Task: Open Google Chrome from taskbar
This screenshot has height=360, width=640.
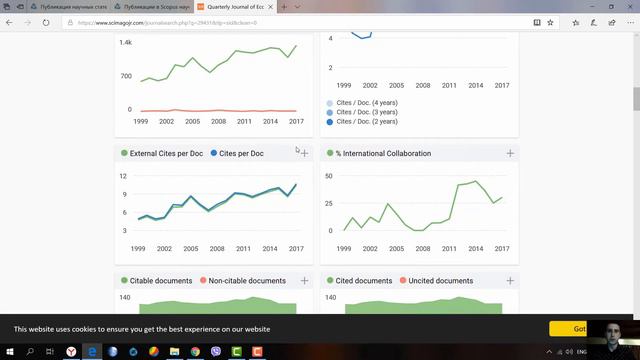Action: pyautogui.click(x=195, y=351)
